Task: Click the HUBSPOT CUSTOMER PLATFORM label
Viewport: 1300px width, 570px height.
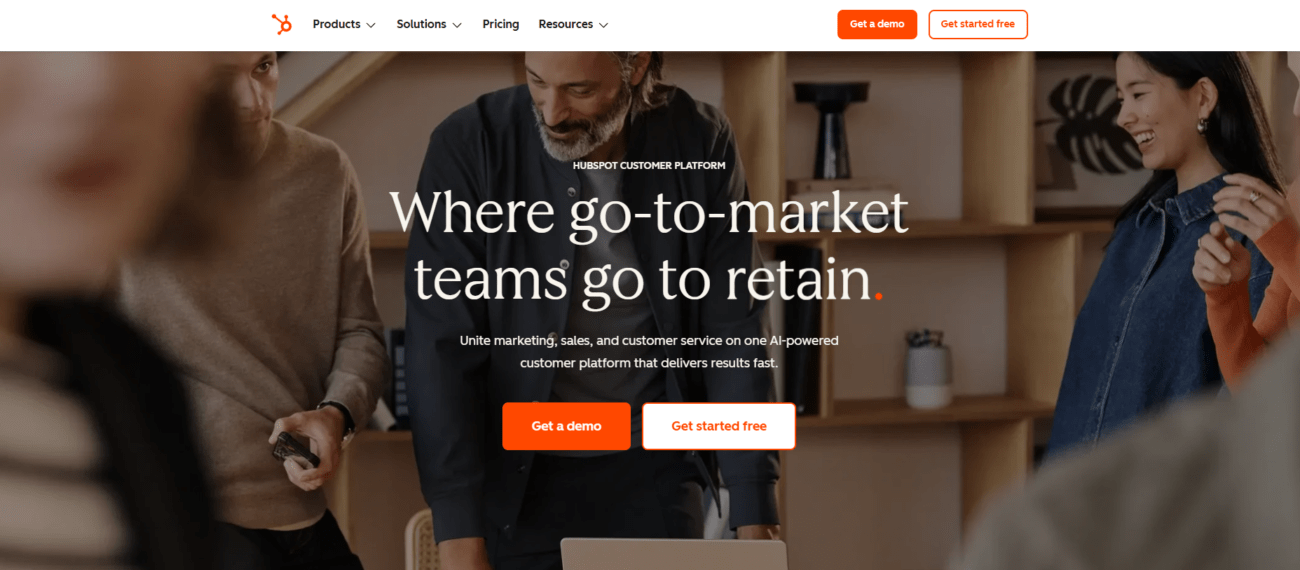Action: (649, 165)
